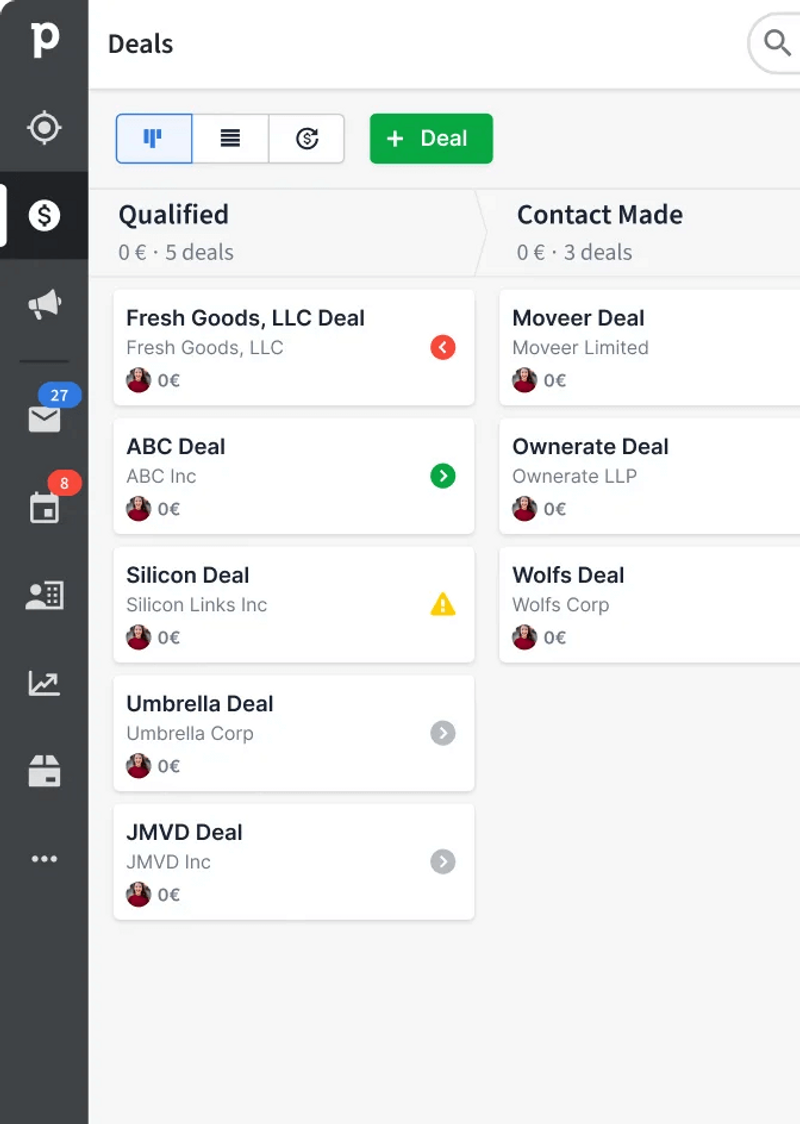
Task: Switch to list view of deals
Action: [x=230, y=138]
